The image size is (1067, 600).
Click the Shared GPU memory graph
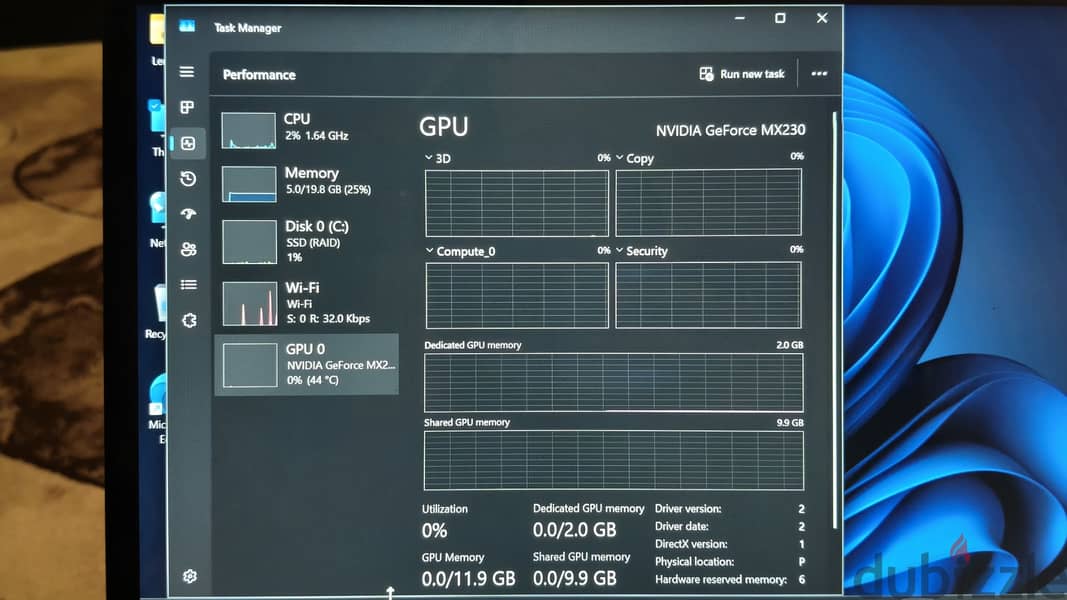(614, 460)
